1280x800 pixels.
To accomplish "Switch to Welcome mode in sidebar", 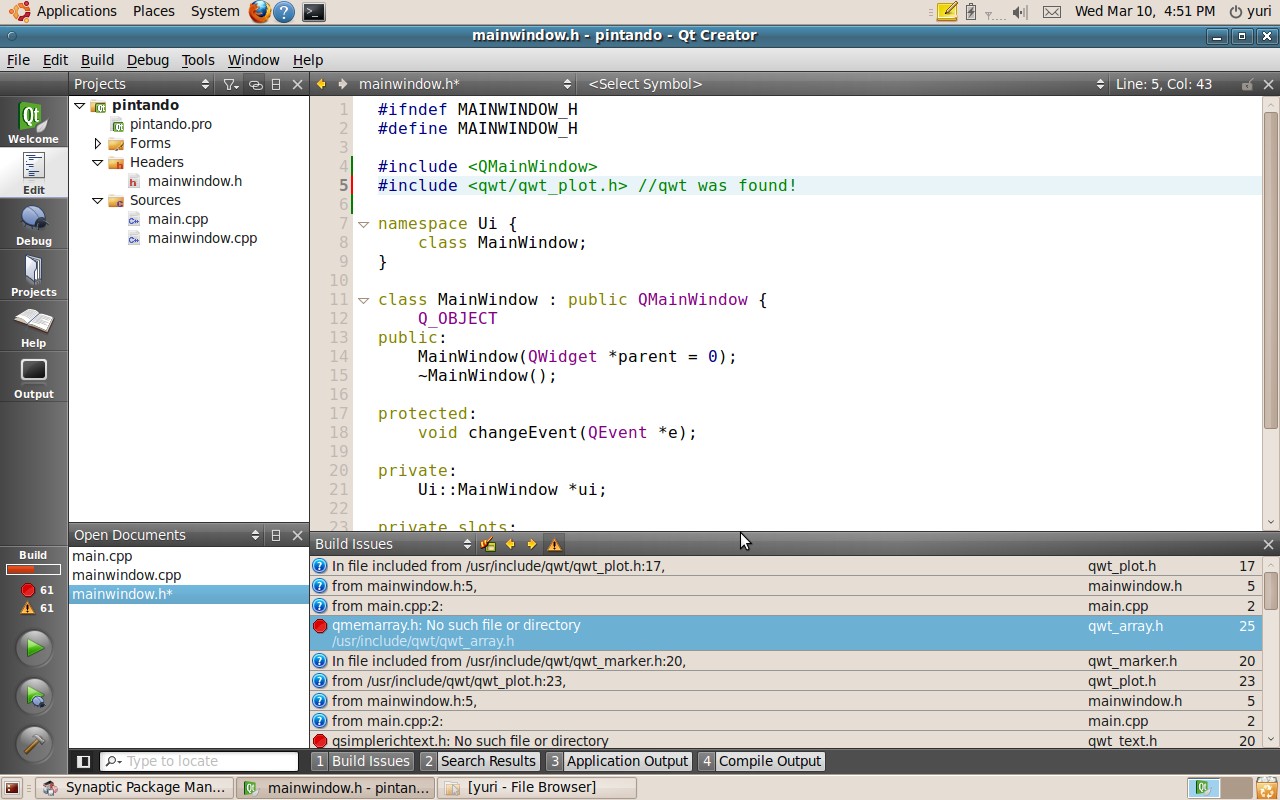I will (33, 123).
